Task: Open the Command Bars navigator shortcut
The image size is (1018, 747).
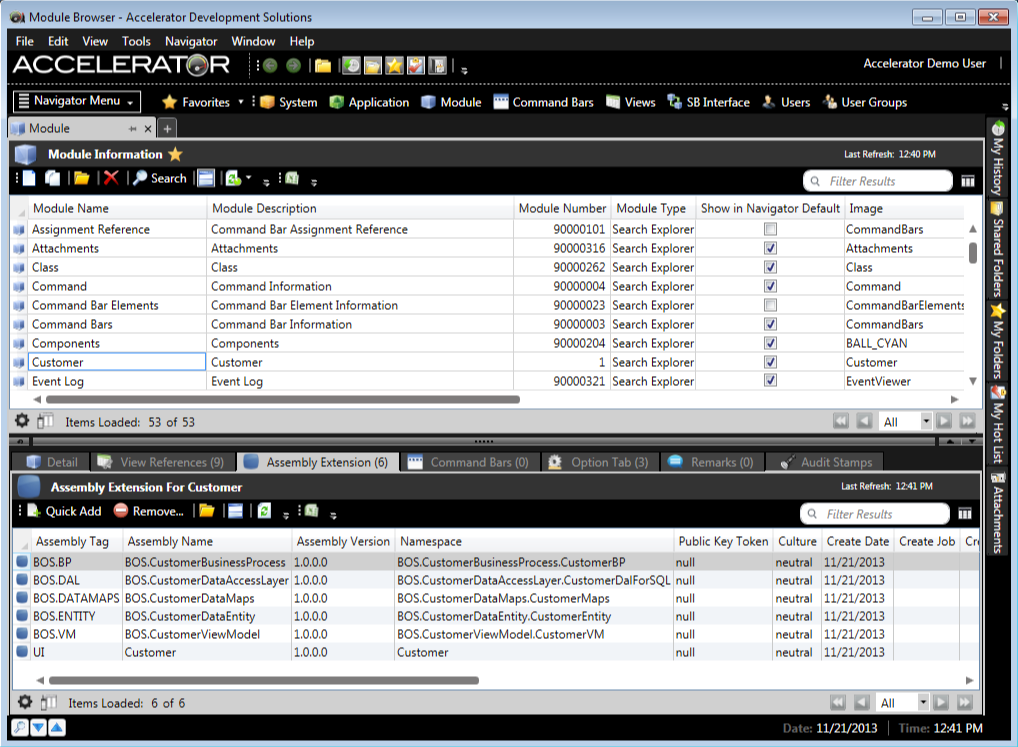Action: point(543,102)
